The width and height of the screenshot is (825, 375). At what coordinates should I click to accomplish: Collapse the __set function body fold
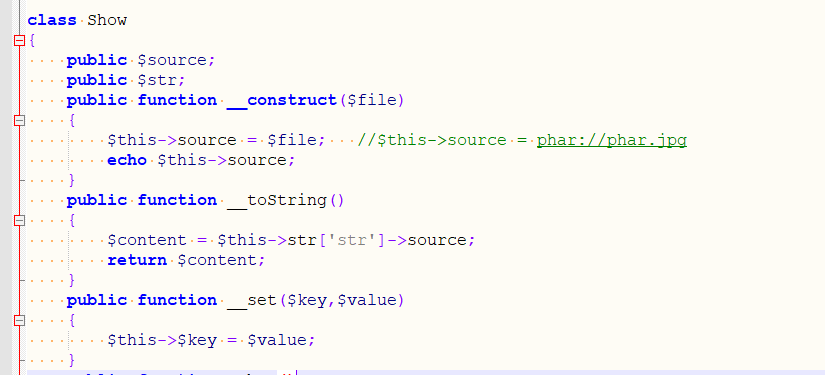click(x=19, y=321)
